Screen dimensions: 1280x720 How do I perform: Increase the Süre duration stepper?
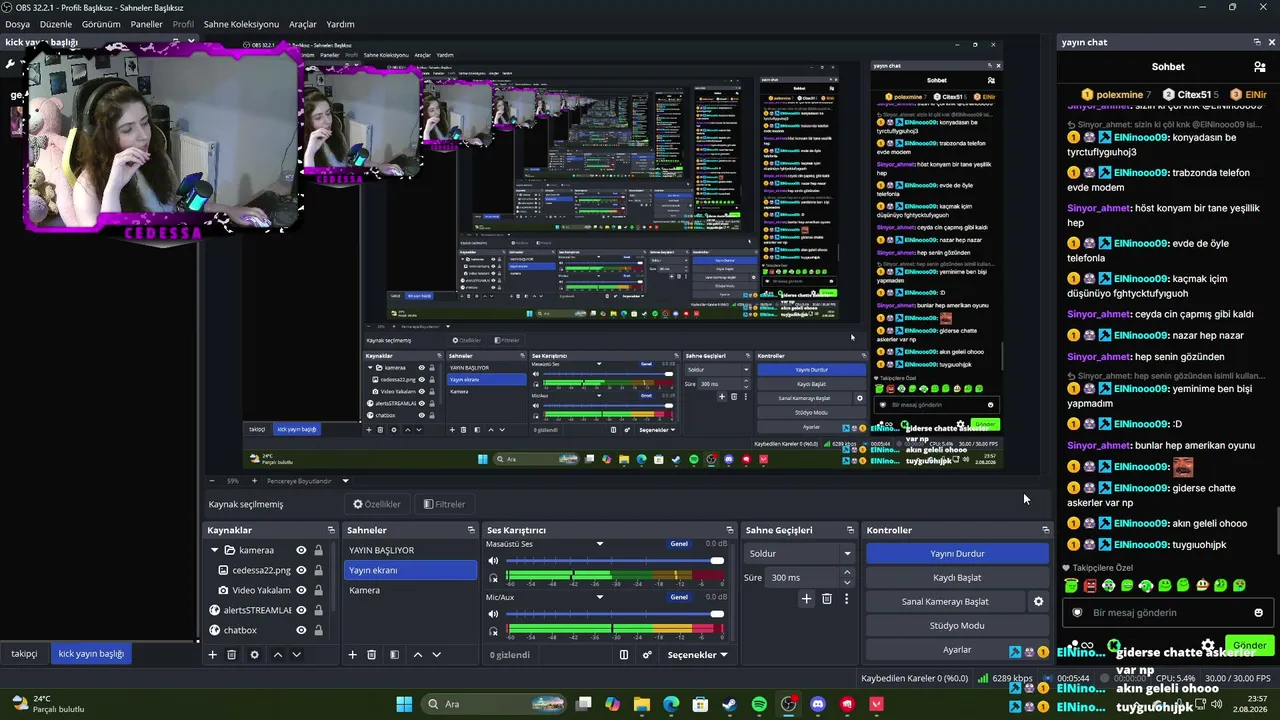pos(847,573)
